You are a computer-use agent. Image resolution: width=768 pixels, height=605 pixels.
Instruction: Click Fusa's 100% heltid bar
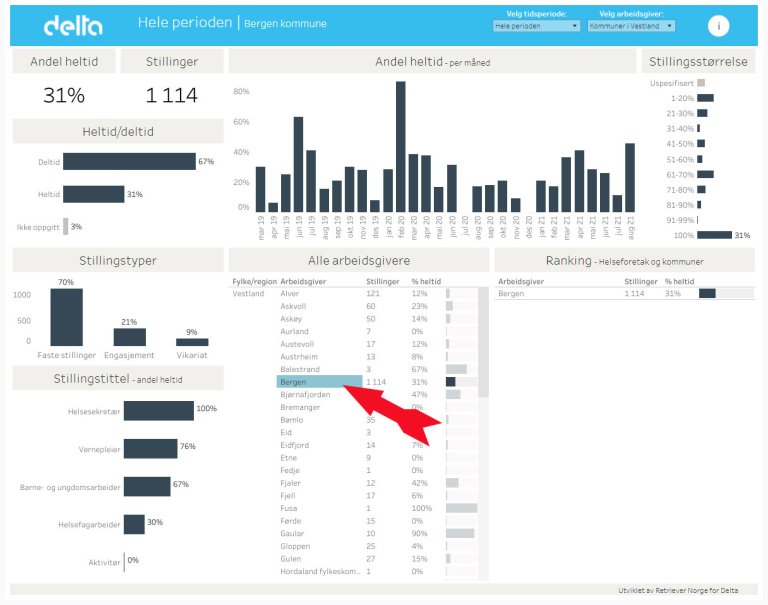(461, 508)
